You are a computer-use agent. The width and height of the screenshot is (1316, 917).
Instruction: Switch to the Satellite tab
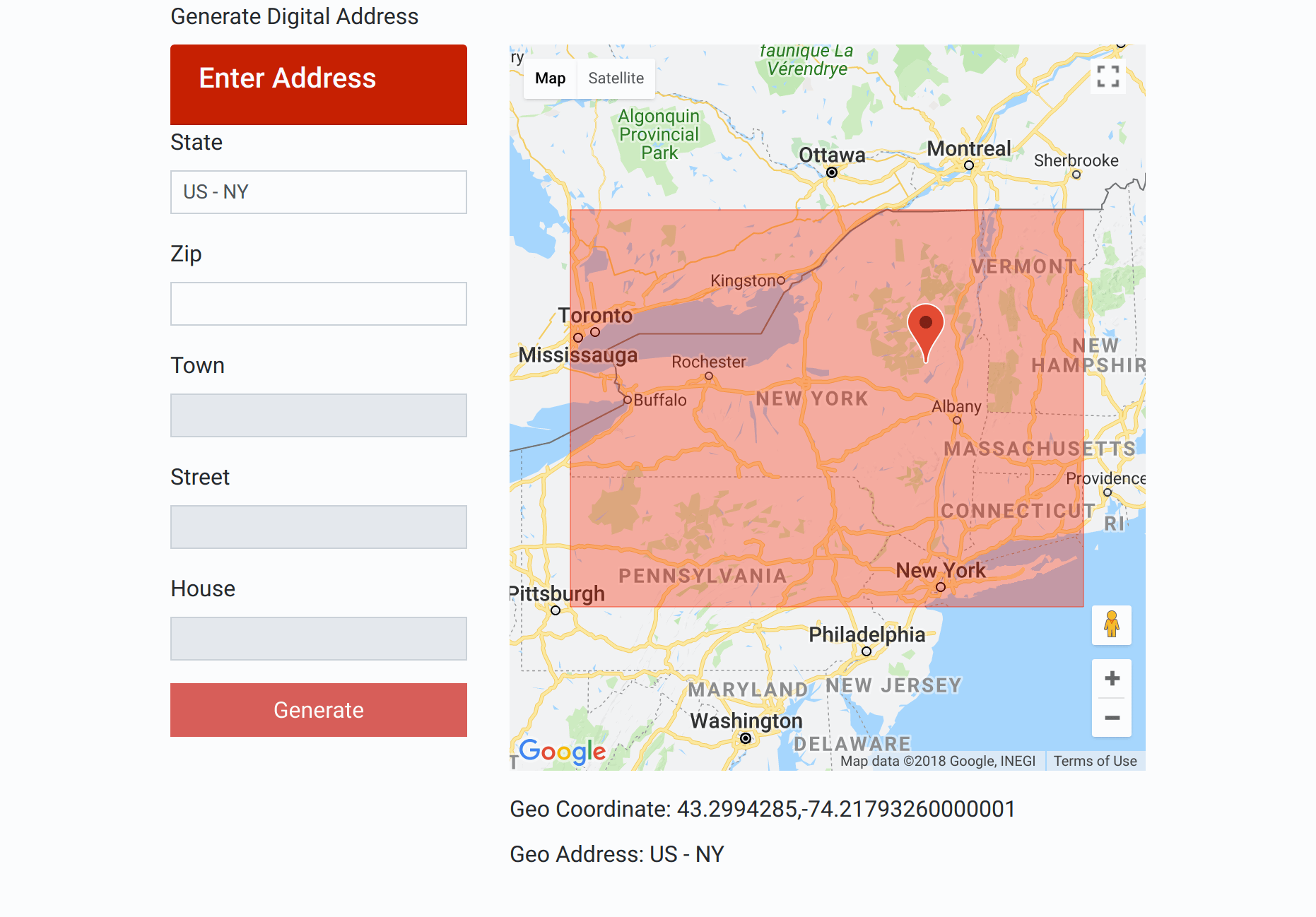tap(615, 78)
